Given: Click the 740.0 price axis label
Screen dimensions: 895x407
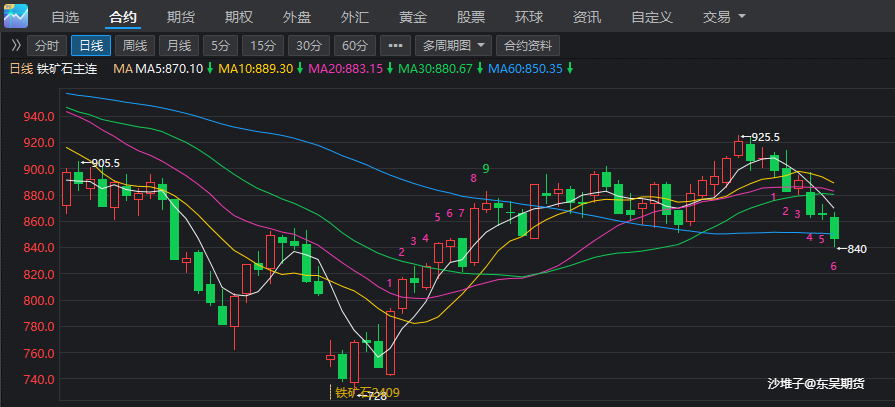Looking at the screenshot, I should 39,379.
